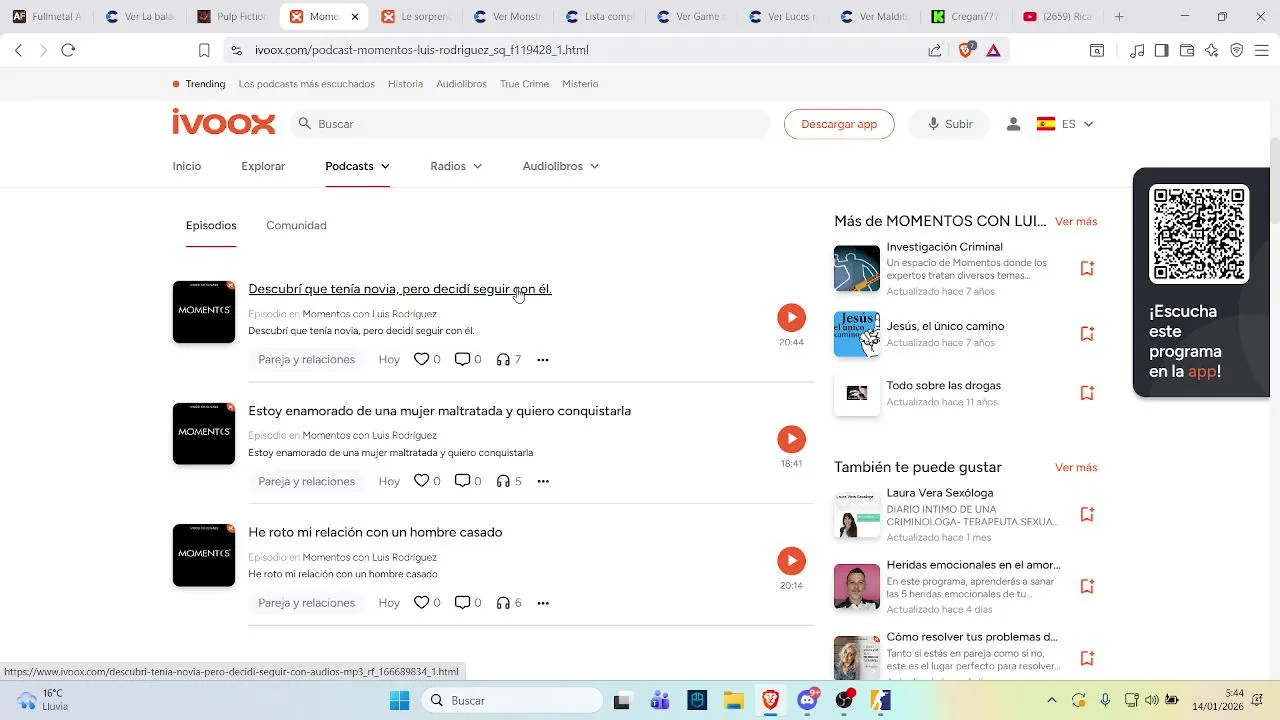This screenshot has width=1280, height=720.
Task: Open Momentos thumbnail of 'Estoy enamorado' episode
Action: [x=204, y=433]
